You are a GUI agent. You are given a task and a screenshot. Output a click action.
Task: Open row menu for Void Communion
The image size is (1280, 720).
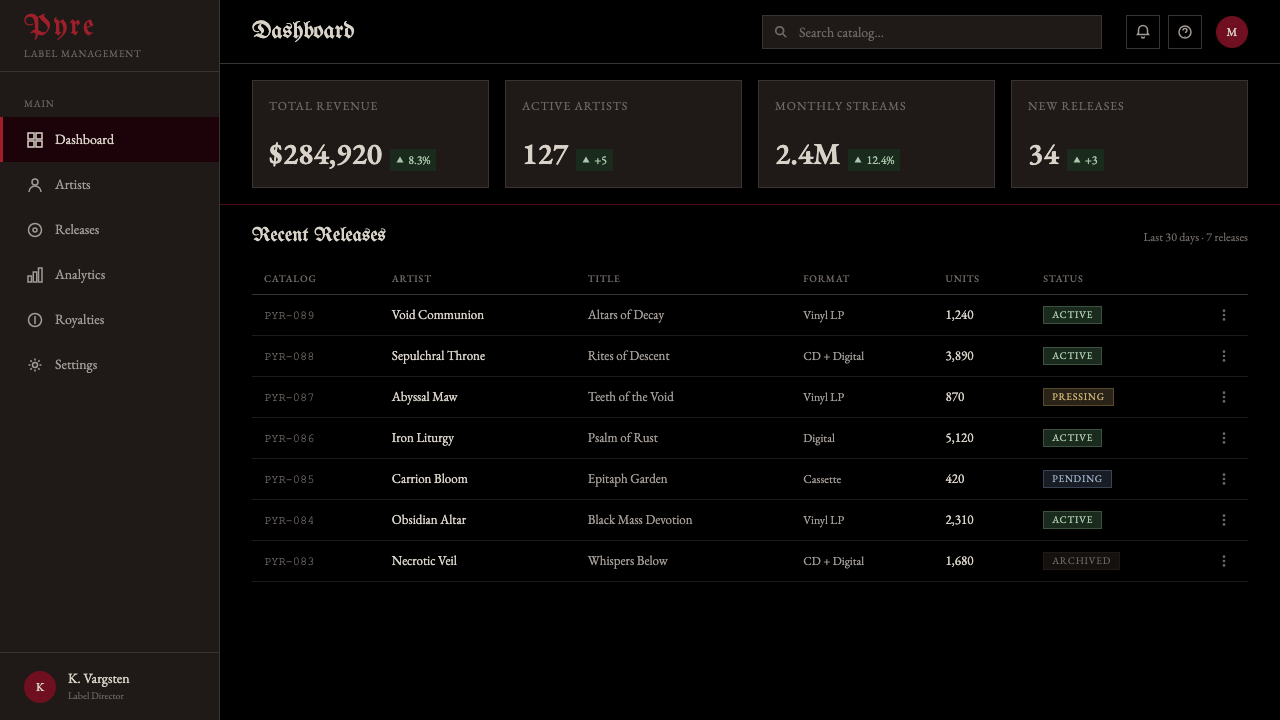click(1224, 315)
